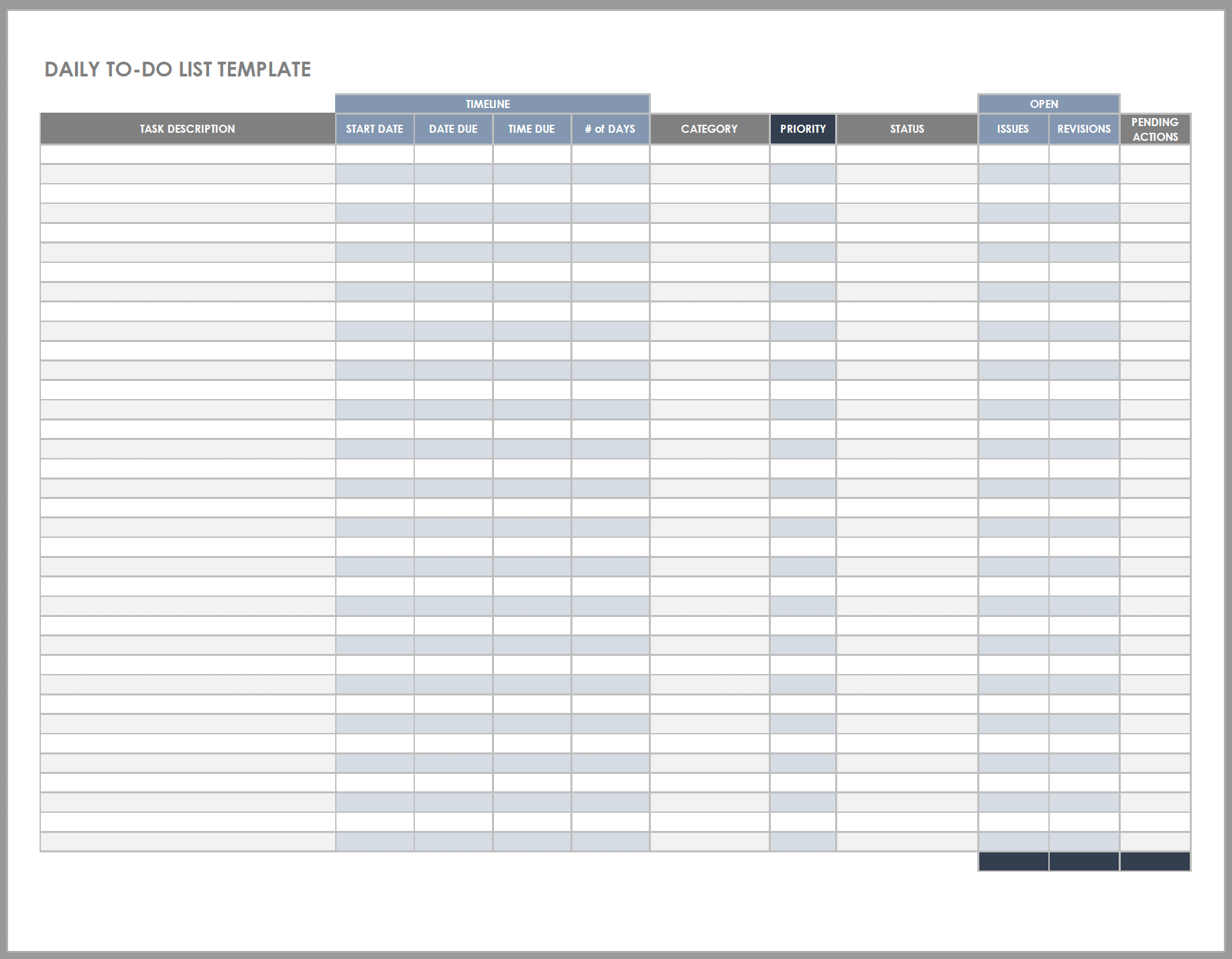Click the Open group header
Image resolution: width=1232 pixels, height=959 pixels.
(1048, 104)
